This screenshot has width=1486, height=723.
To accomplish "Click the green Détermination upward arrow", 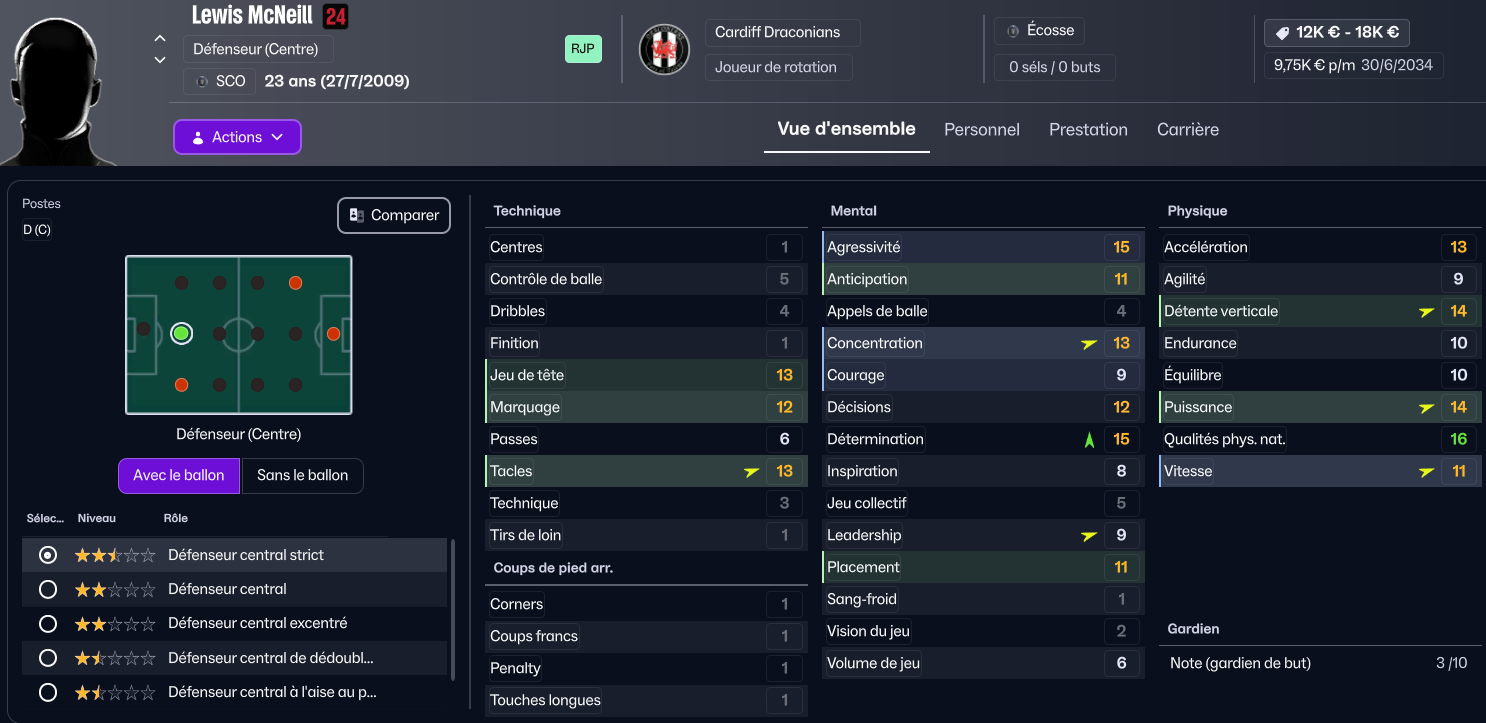I will click(1089, 439).
